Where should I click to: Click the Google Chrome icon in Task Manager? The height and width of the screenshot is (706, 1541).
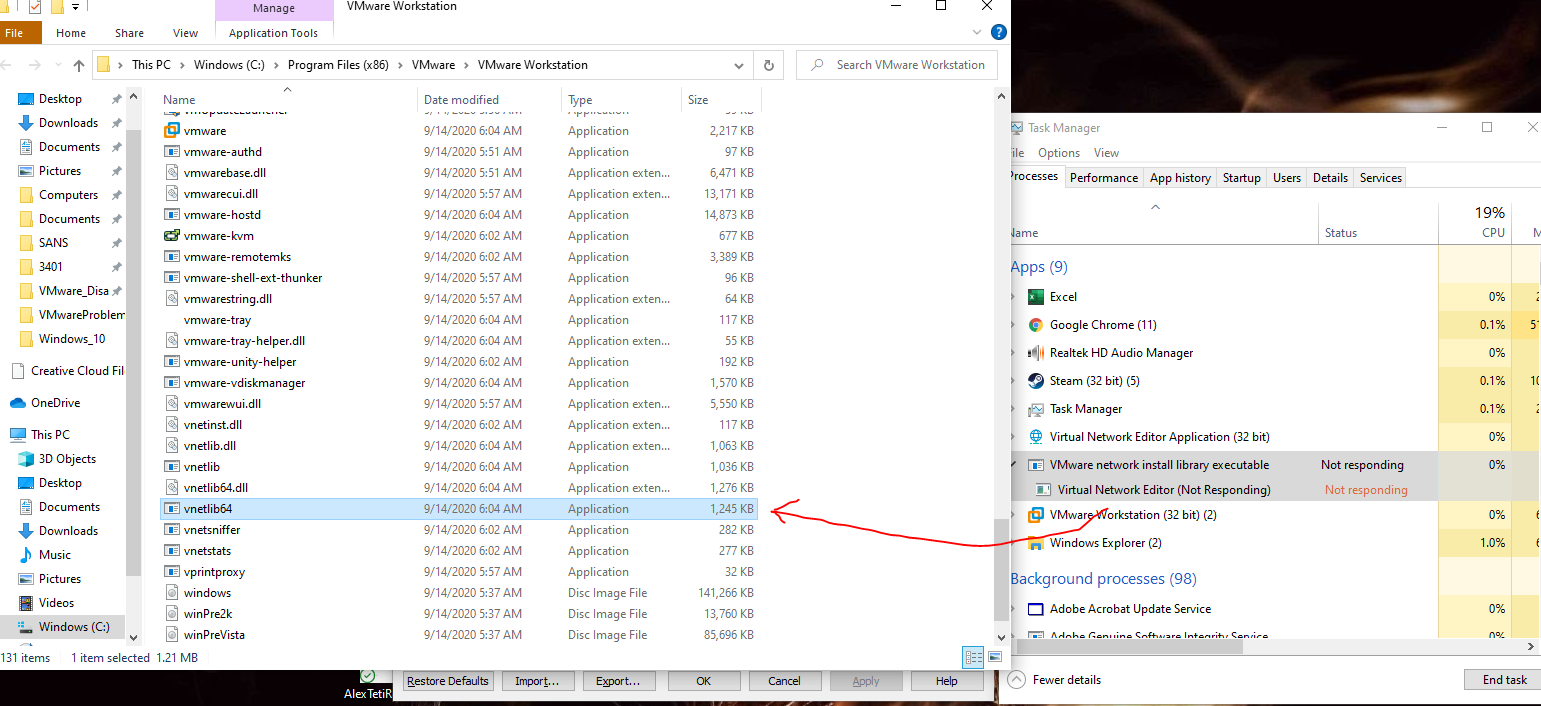[1034, 324]
